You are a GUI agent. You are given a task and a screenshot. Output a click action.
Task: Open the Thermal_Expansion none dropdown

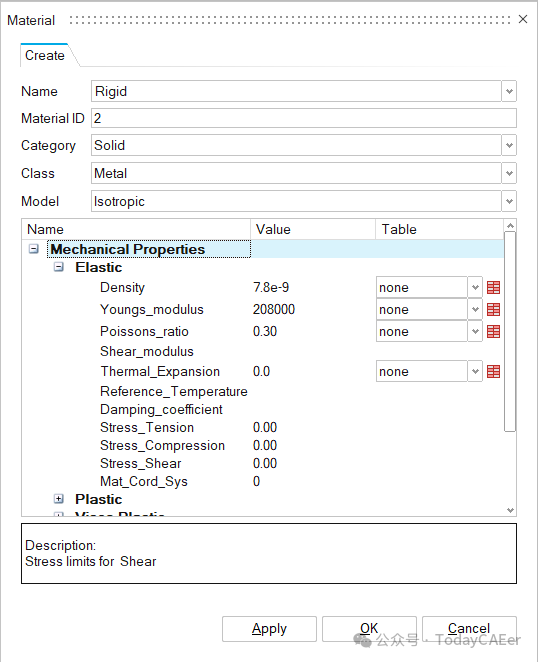pyautogui.click(x=475, y=372)
